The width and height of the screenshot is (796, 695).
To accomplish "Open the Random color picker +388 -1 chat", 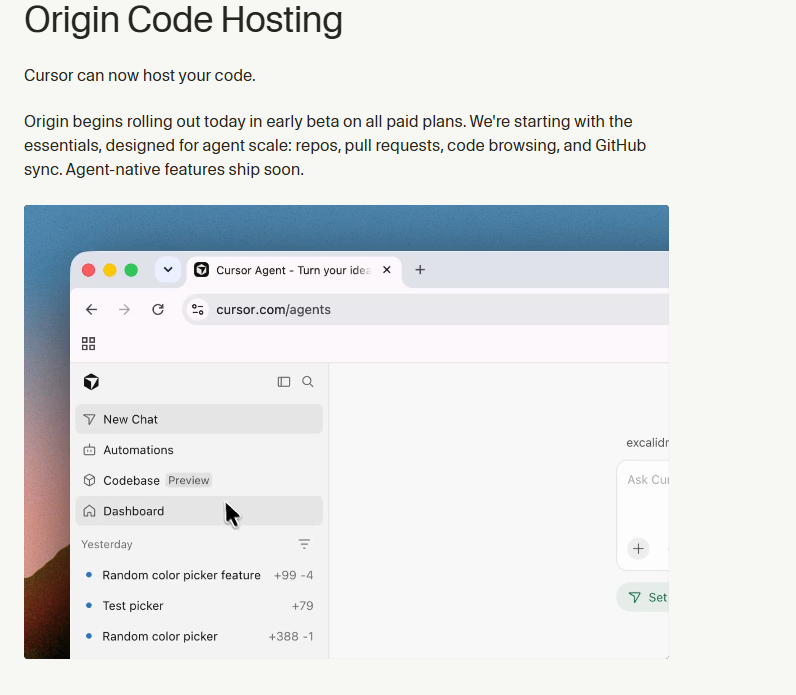I will pyautogui.click(x=199, y=636).
